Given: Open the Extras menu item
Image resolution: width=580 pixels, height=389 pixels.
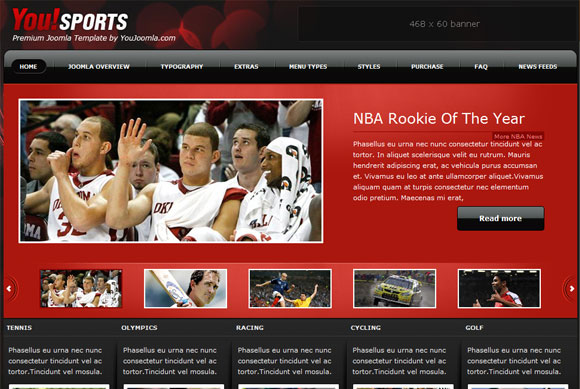Looking at the screenshot, I should [246, 67].
